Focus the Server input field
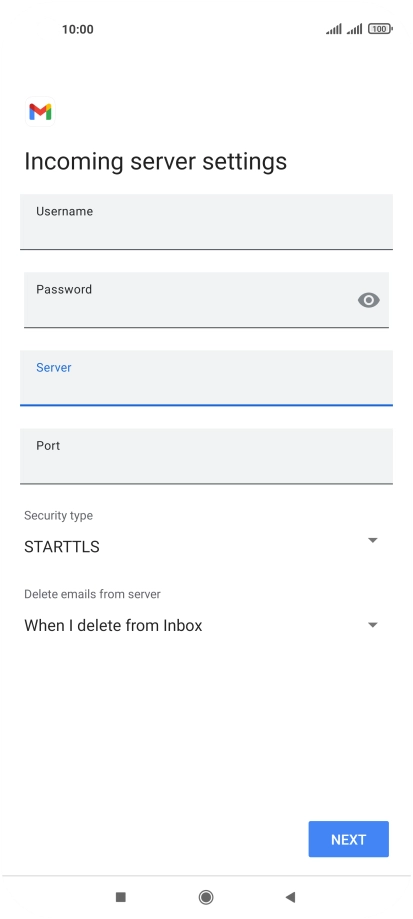The image size is (413, 919). (206, 378)
